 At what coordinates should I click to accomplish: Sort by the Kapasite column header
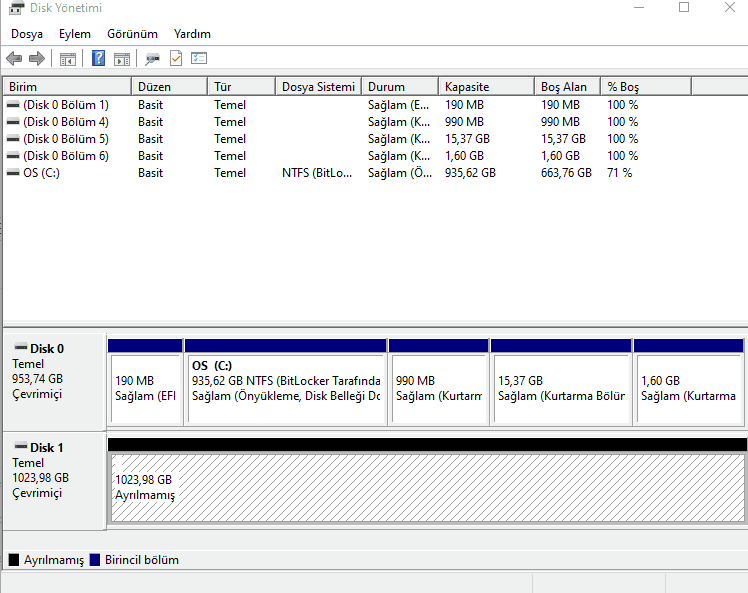[x=487, y=87]
